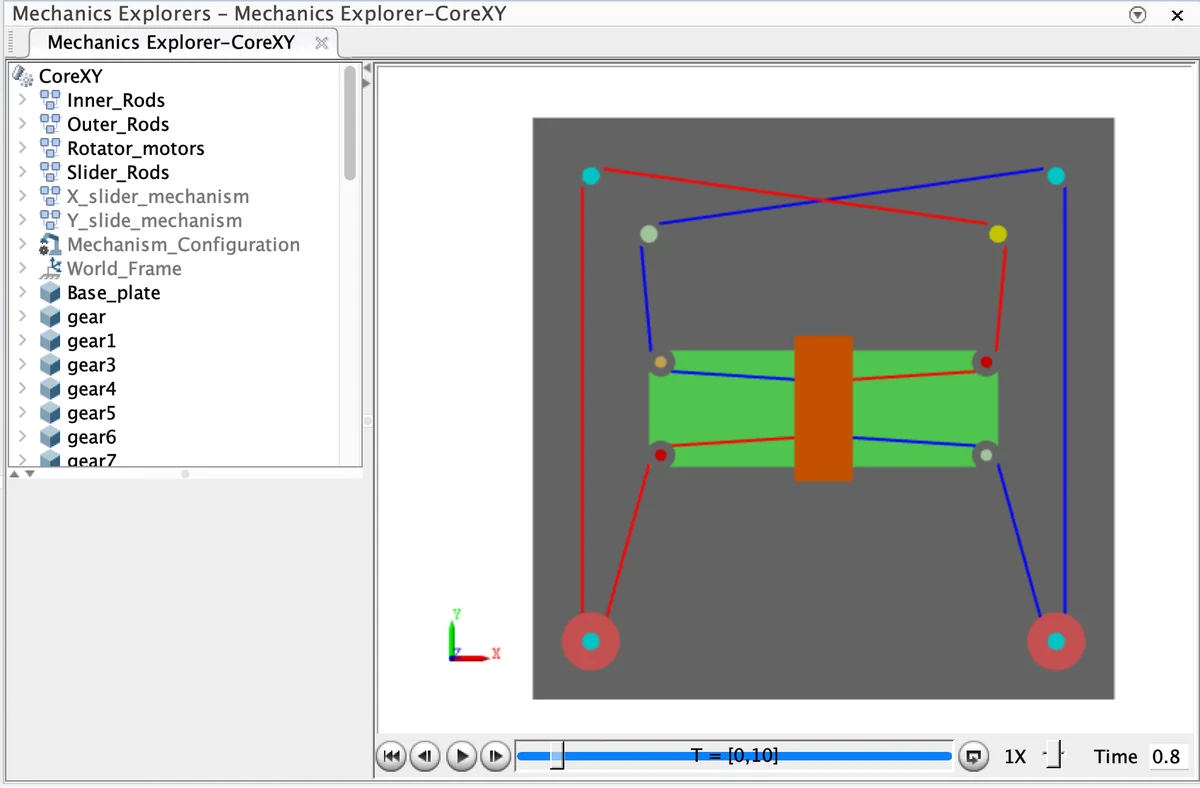Click the Inner_Rods subsystem icon
This screenshot has width=1200, height=788.
pyautogui.click(x=50, y=100)
